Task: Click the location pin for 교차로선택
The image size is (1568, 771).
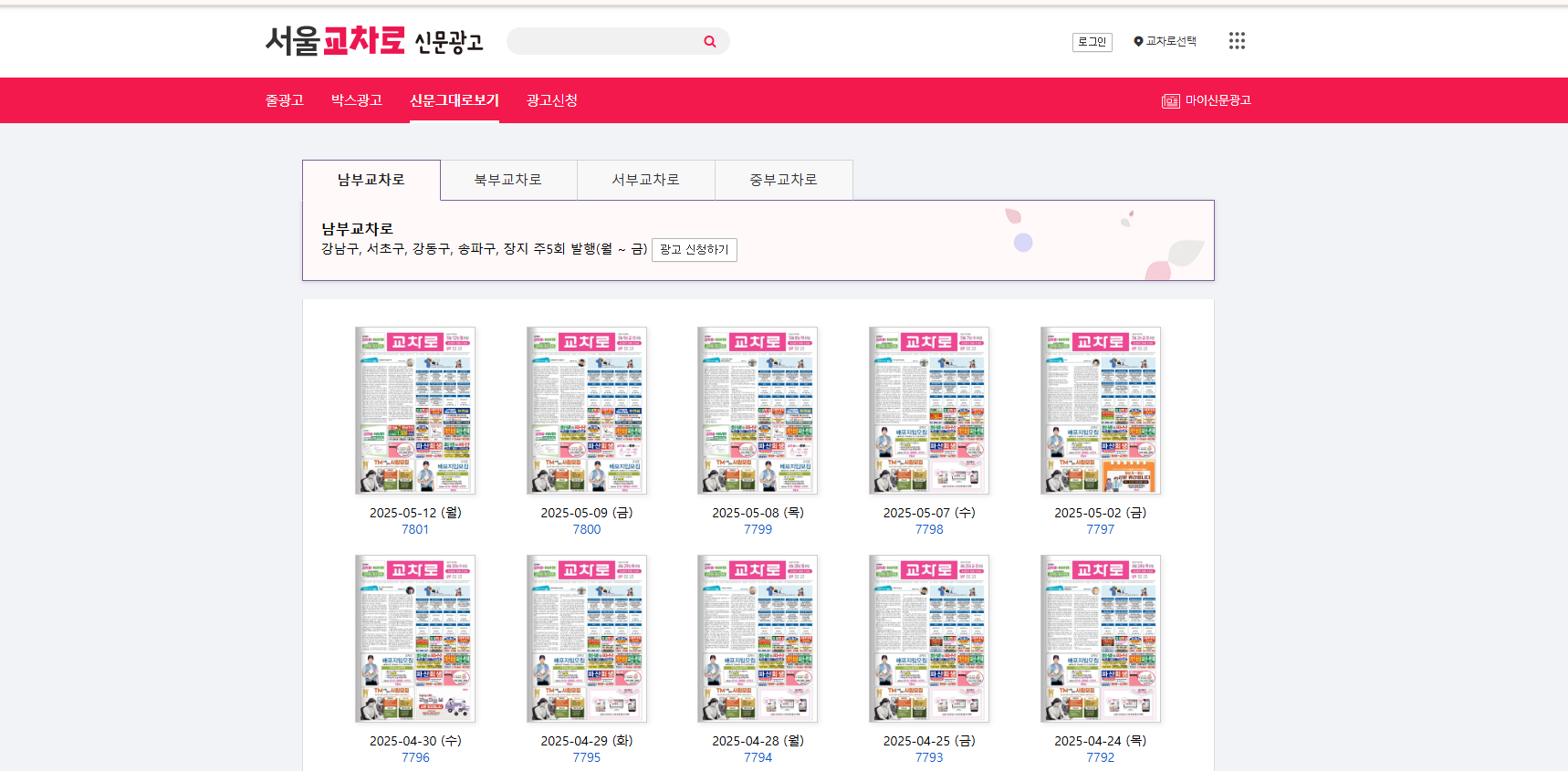Action: pos(1138,41)
